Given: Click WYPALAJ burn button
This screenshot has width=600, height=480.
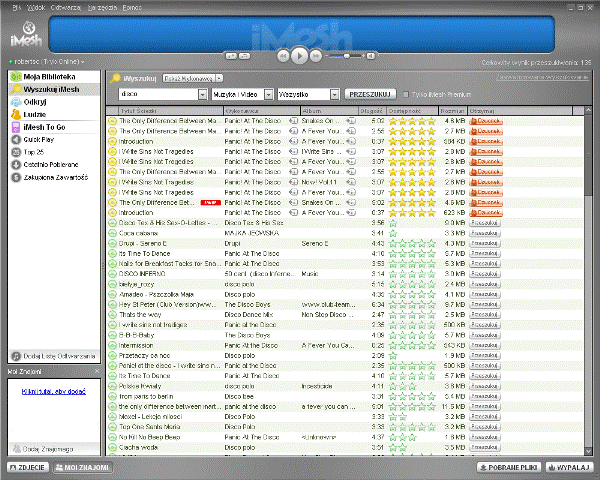Looking at the screenshot, I should point(569,467).
